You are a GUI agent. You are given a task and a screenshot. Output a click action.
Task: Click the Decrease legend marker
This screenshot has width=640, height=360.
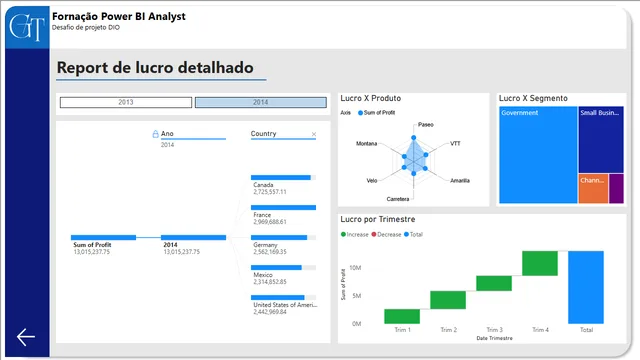click(x=374, y=234)
